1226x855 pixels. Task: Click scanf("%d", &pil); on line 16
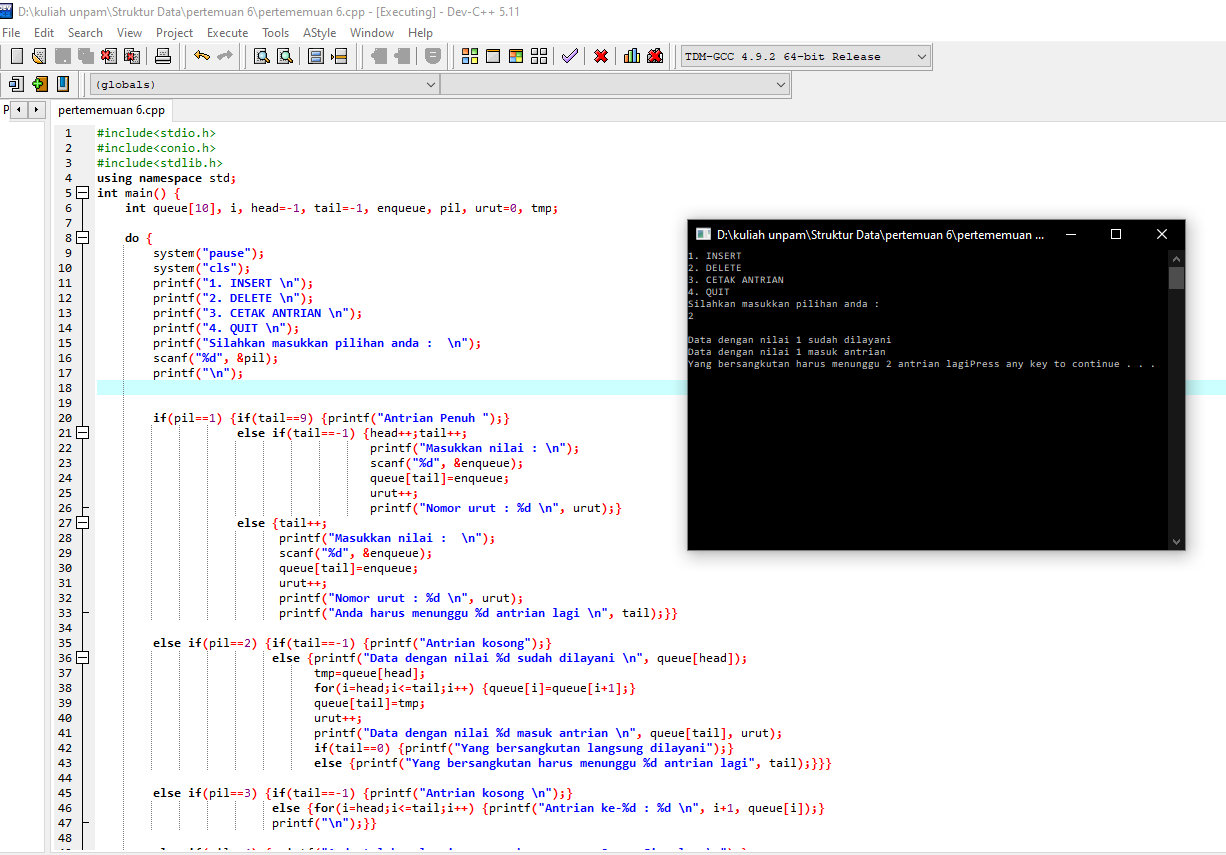216,358
